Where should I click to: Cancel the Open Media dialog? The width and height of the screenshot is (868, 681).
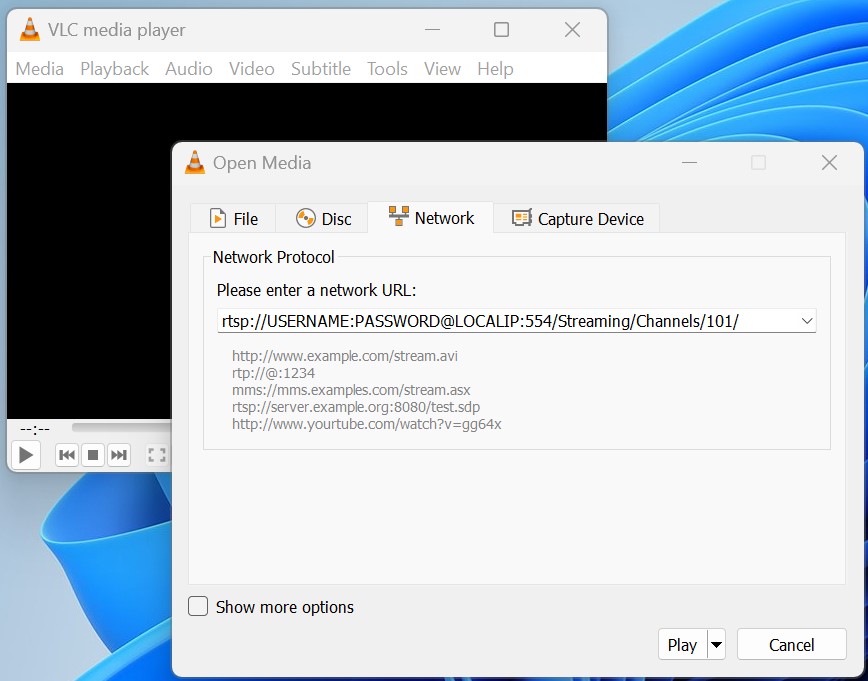point(791,645)
